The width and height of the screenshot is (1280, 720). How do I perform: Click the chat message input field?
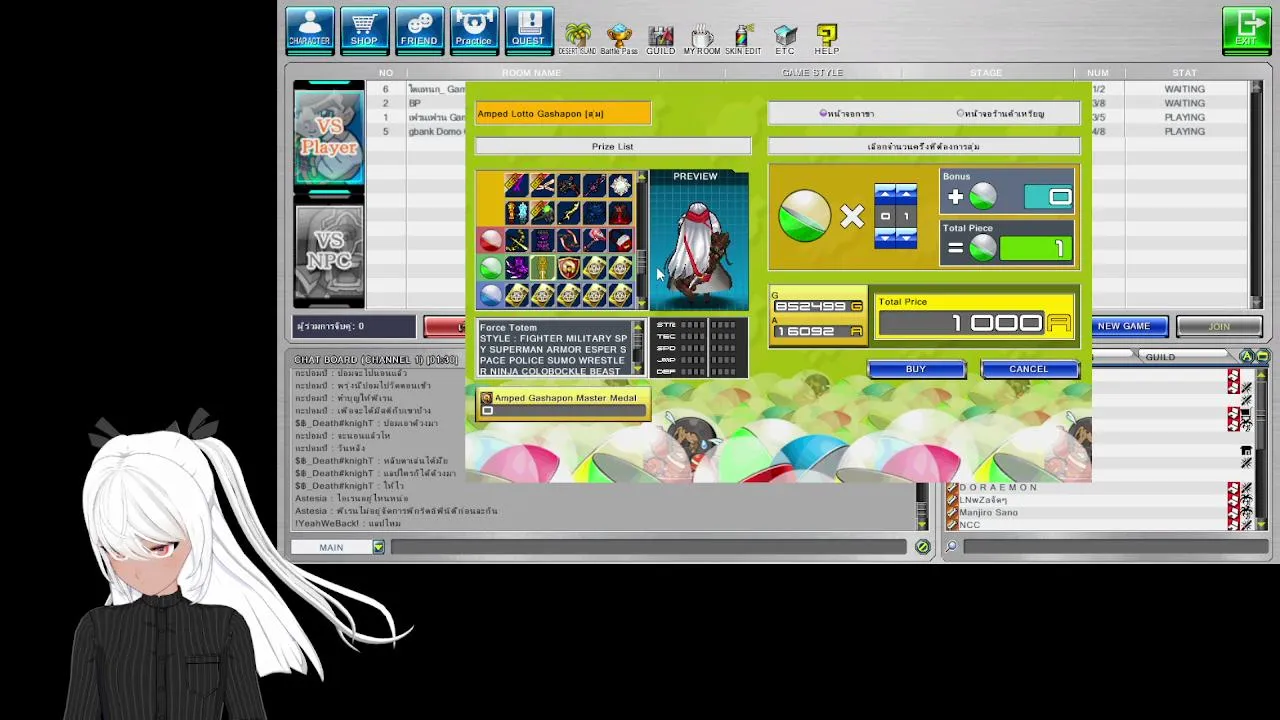648,547
